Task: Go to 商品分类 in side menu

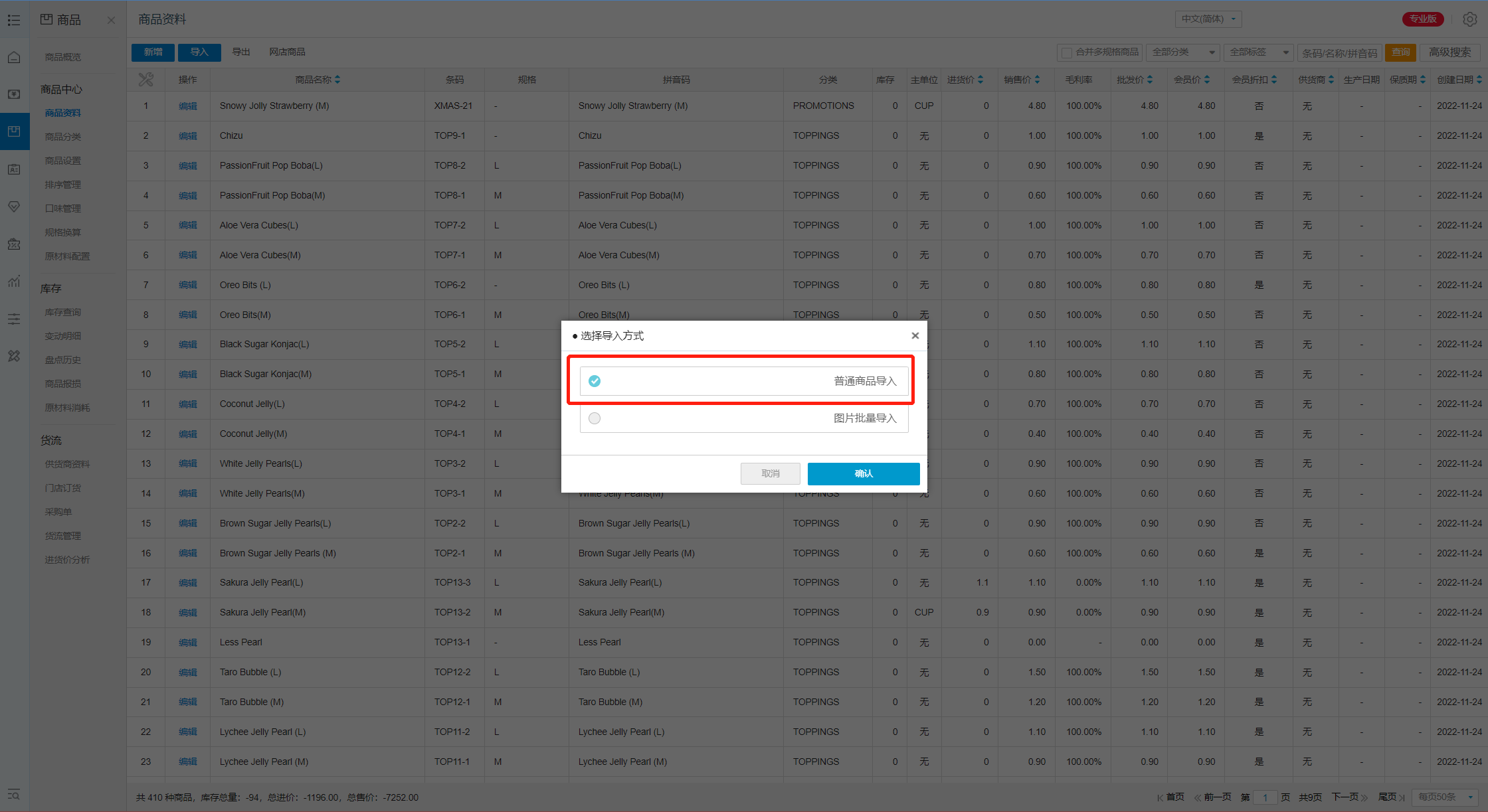Action: pyautogui.click(x=63, y=137)
